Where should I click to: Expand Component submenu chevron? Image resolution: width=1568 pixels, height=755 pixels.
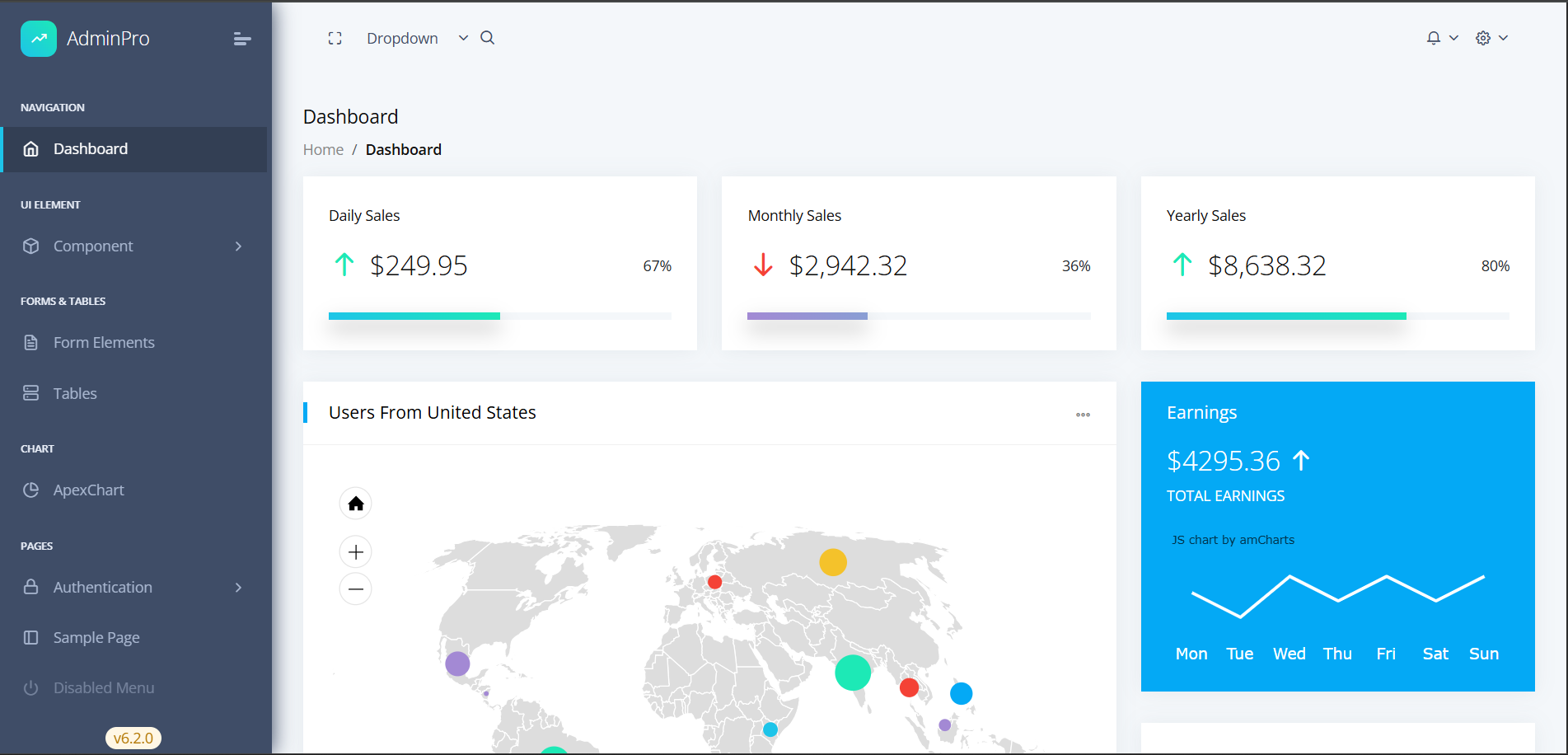[238, 246]
